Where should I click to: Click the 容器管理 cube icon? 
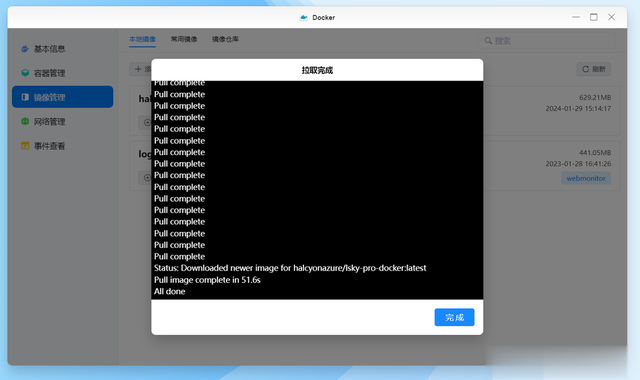click(x=25, y=73)
